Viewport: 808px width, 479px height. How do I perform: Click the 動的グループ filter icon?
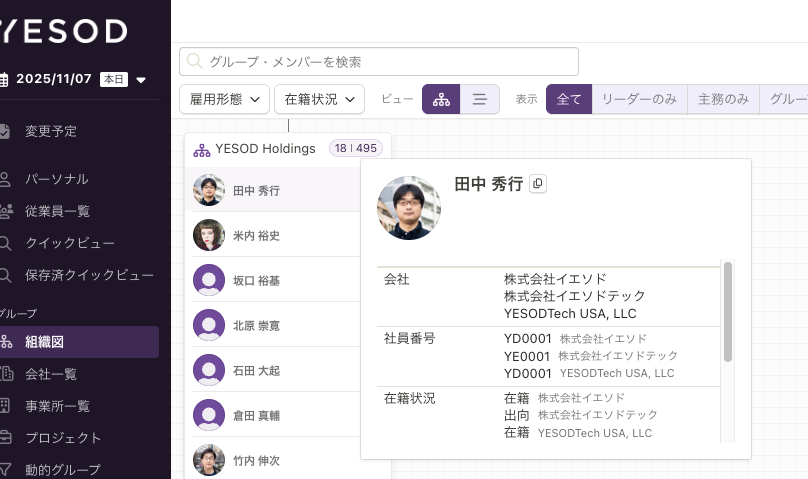pos(5,468)
